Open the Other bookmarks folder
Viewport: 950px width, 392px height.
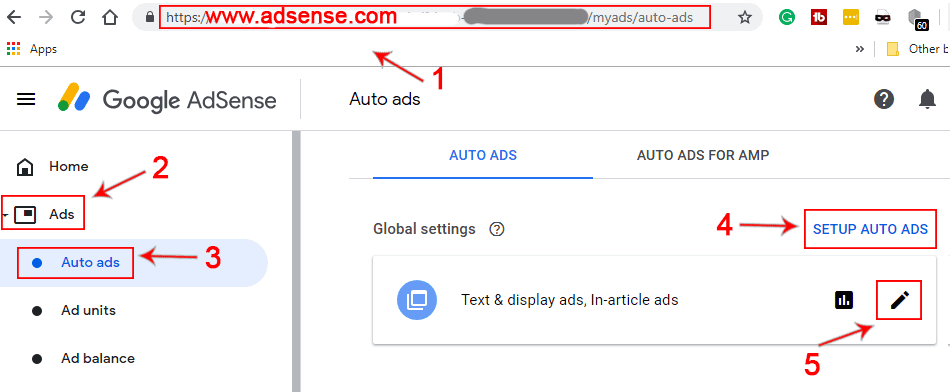[917, 50]
